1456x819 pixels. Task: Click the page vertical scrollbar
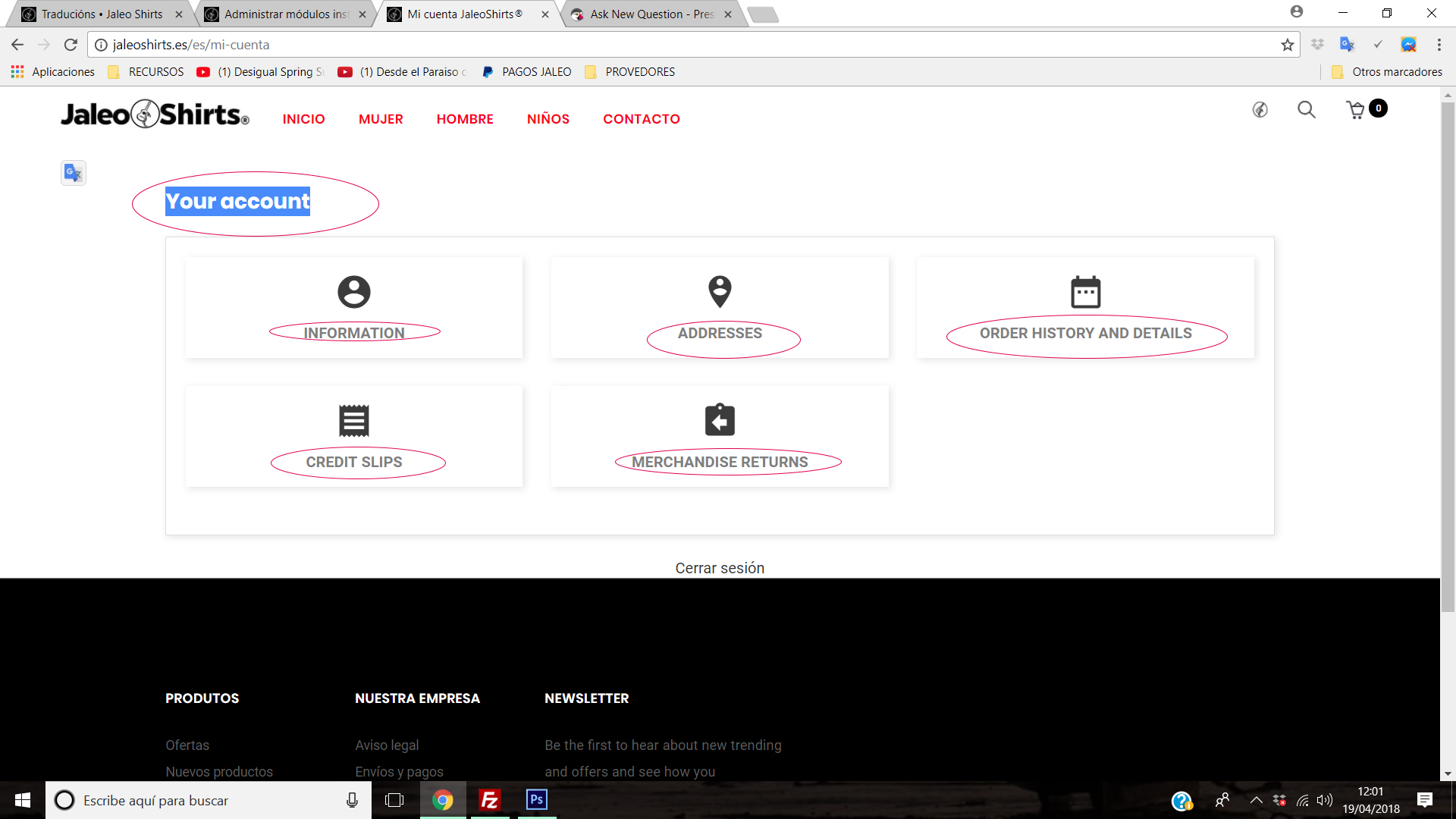[1448, 356]
